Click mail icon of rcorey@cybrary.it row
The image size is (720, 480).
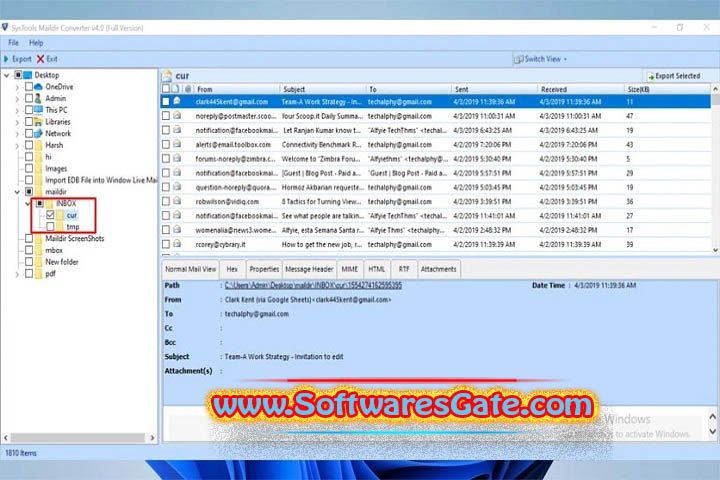pyautogui.click(x=177, y=244)
